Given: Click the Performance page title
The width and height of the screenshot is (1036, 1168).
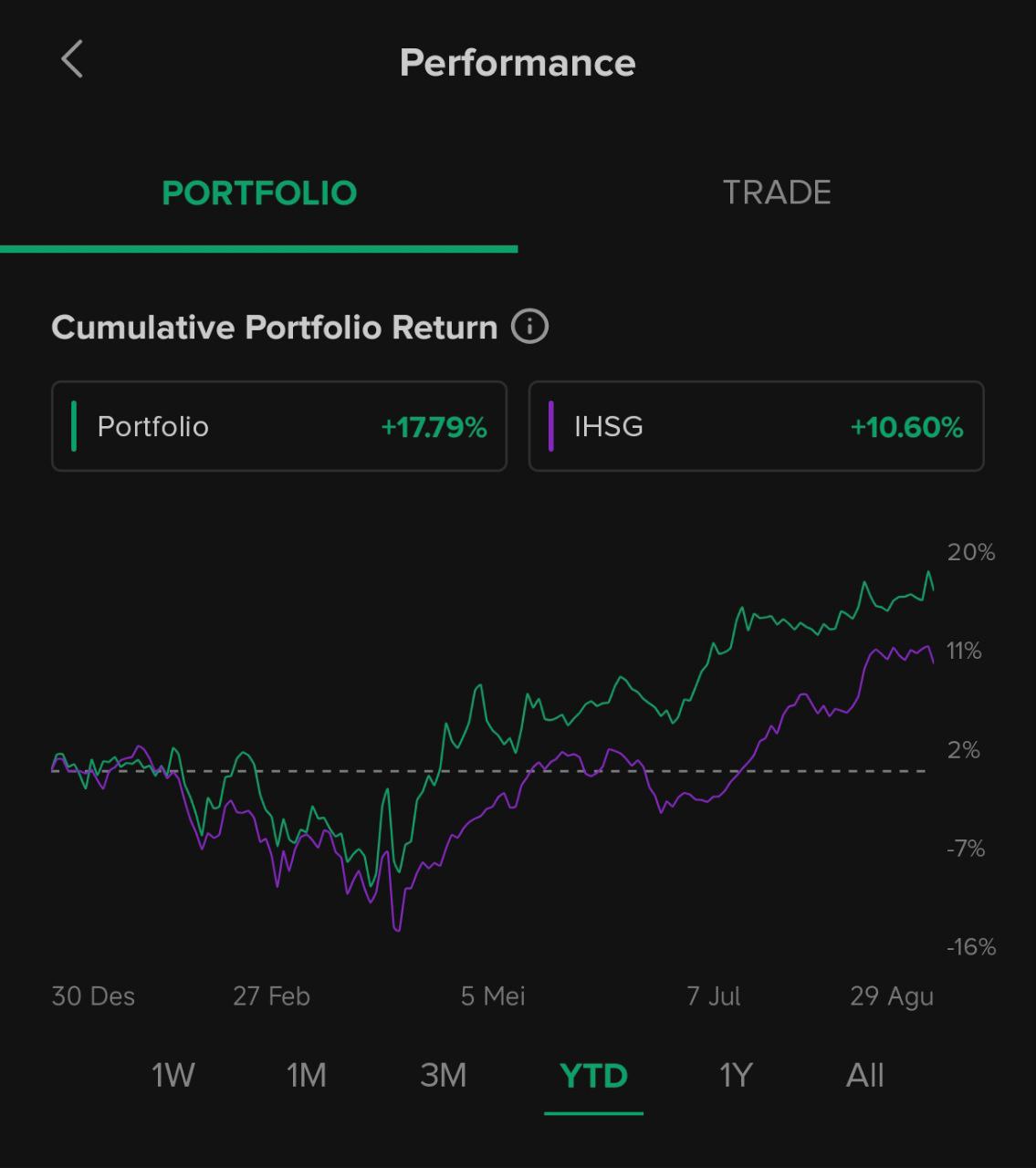Looking at the screenshot, I should [518, 62].
